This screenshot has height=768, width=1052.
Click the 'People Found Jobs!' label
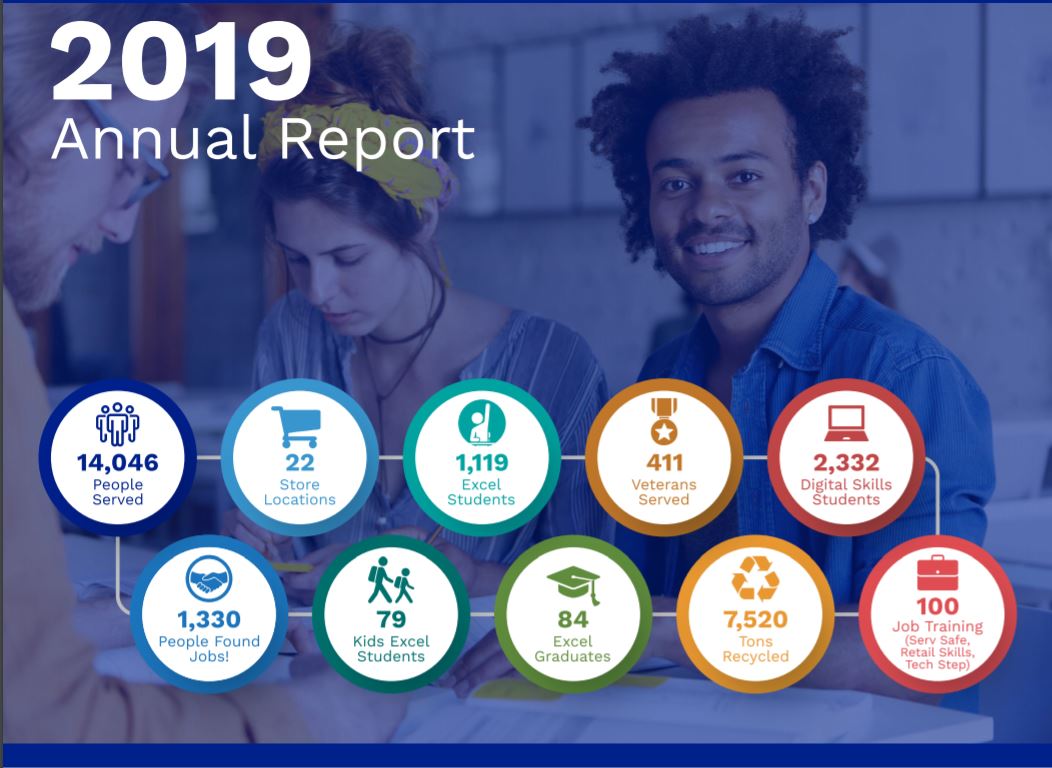pos(209,649)
